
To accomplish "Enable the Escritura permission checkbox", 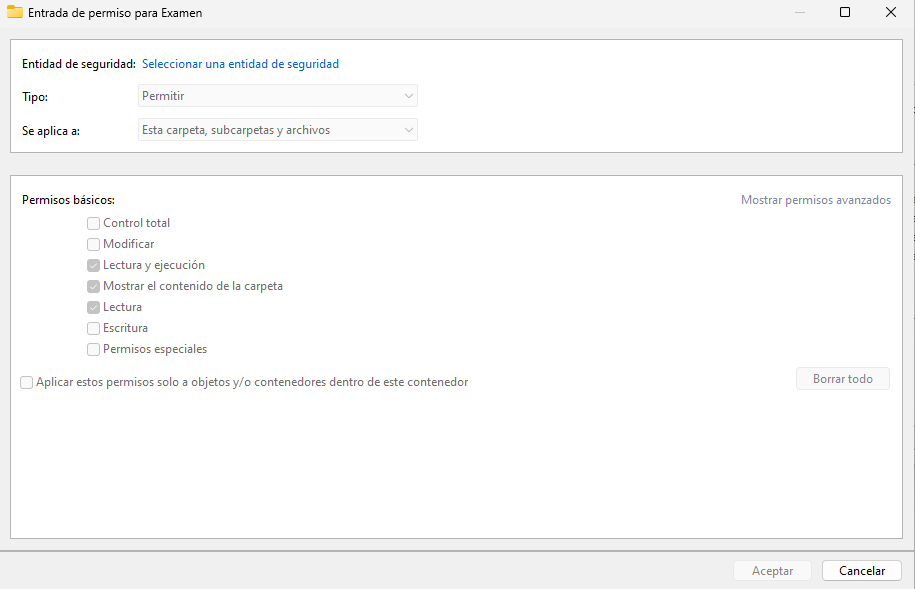I will tap(94, 329).
